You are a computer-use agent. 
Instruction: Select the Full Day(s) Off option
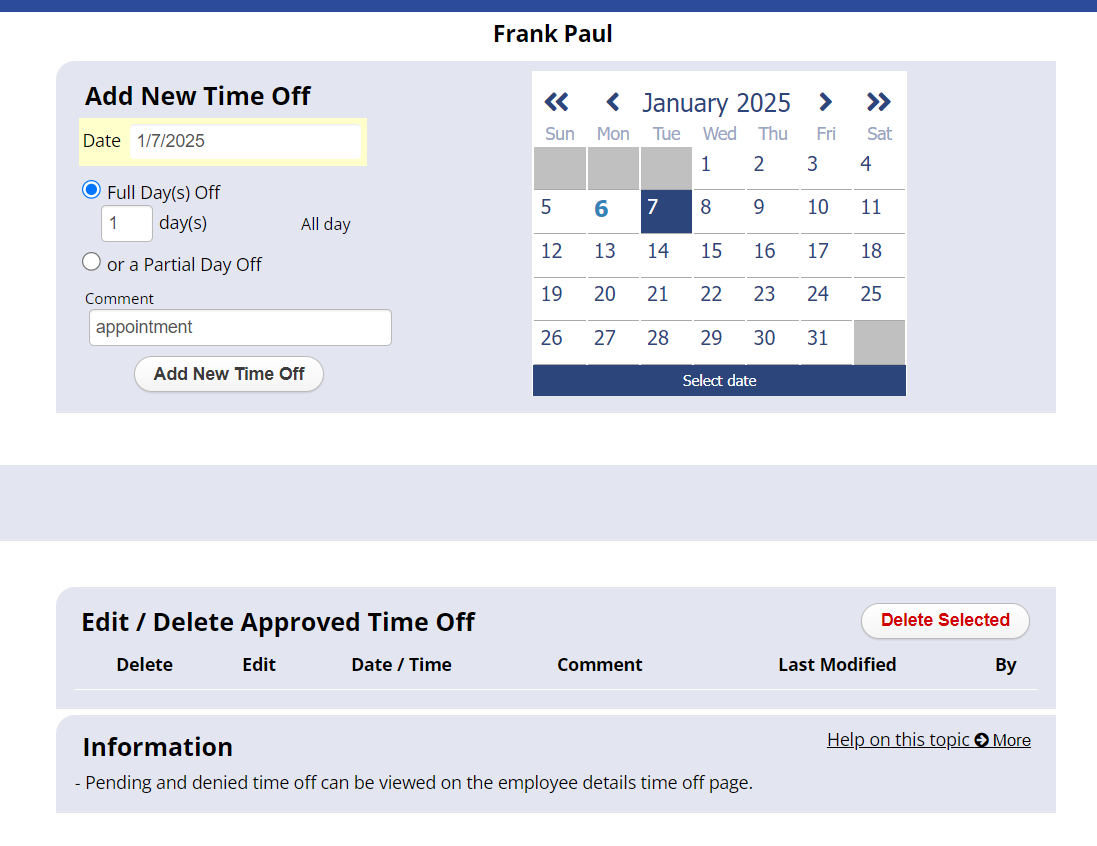pyautogui.click(x=91, y=189)
